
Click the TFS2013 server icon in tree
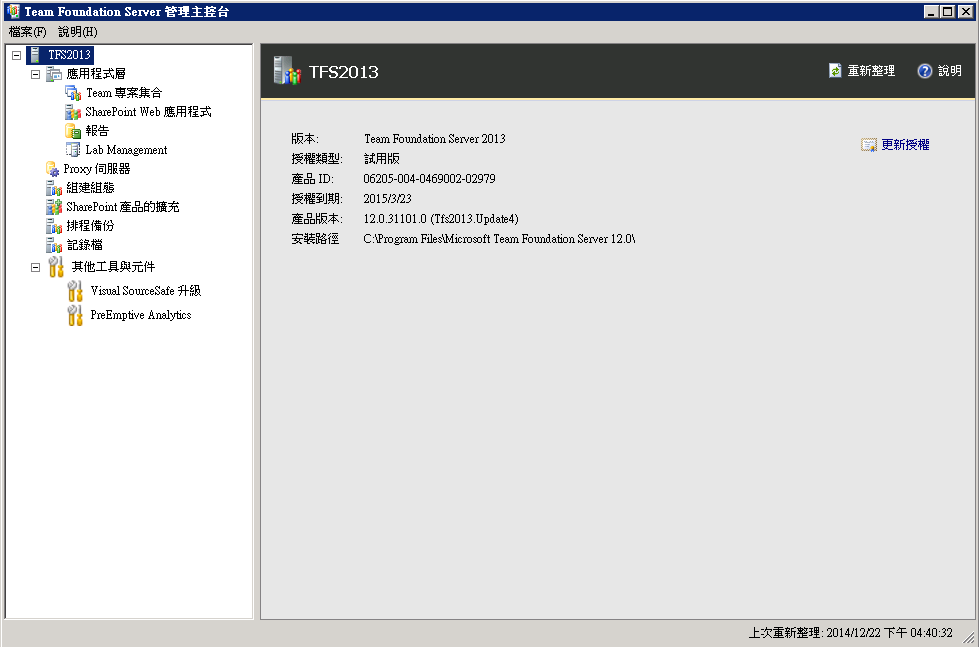pos(35,55)
